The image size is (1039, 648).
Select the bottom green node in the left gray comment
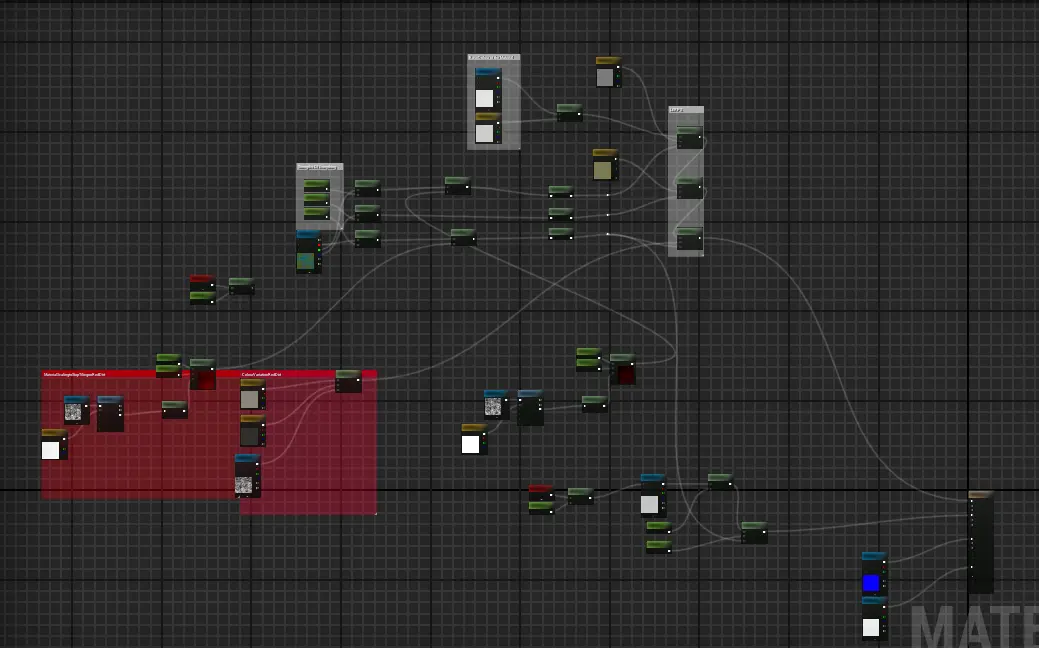pos(317,213)
